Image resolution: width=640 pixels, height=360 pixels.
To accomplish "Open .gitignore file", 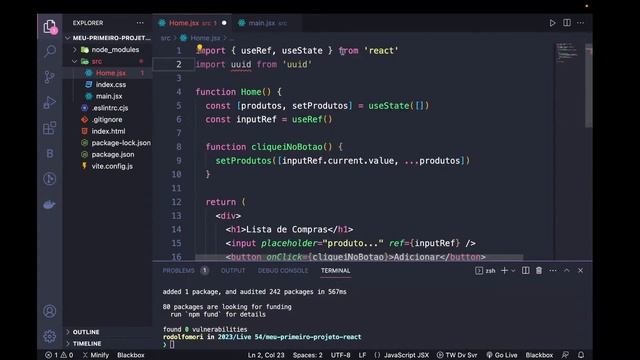I will [107, 120].
